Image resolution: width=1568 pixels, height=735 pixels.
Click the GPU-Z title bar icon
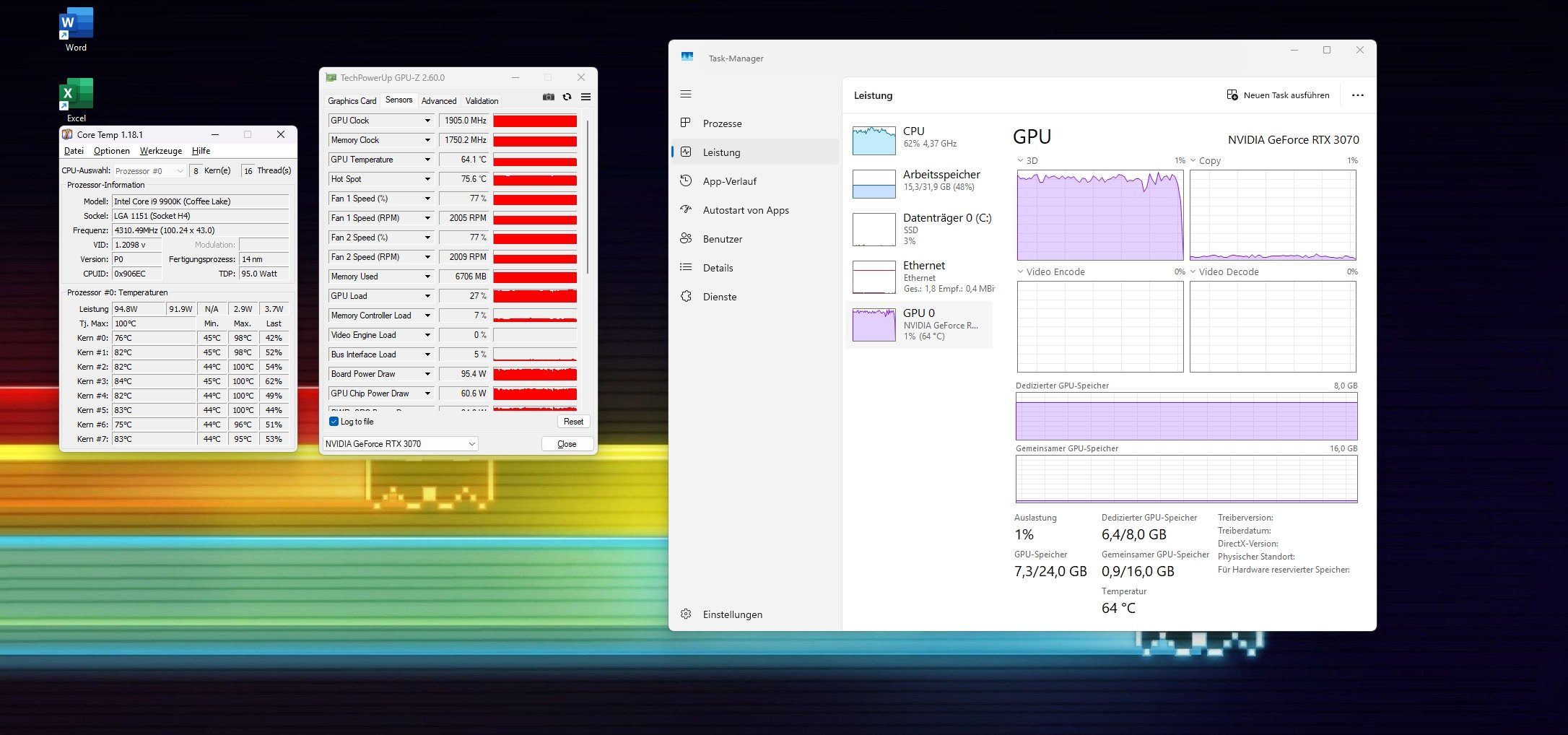331,77
